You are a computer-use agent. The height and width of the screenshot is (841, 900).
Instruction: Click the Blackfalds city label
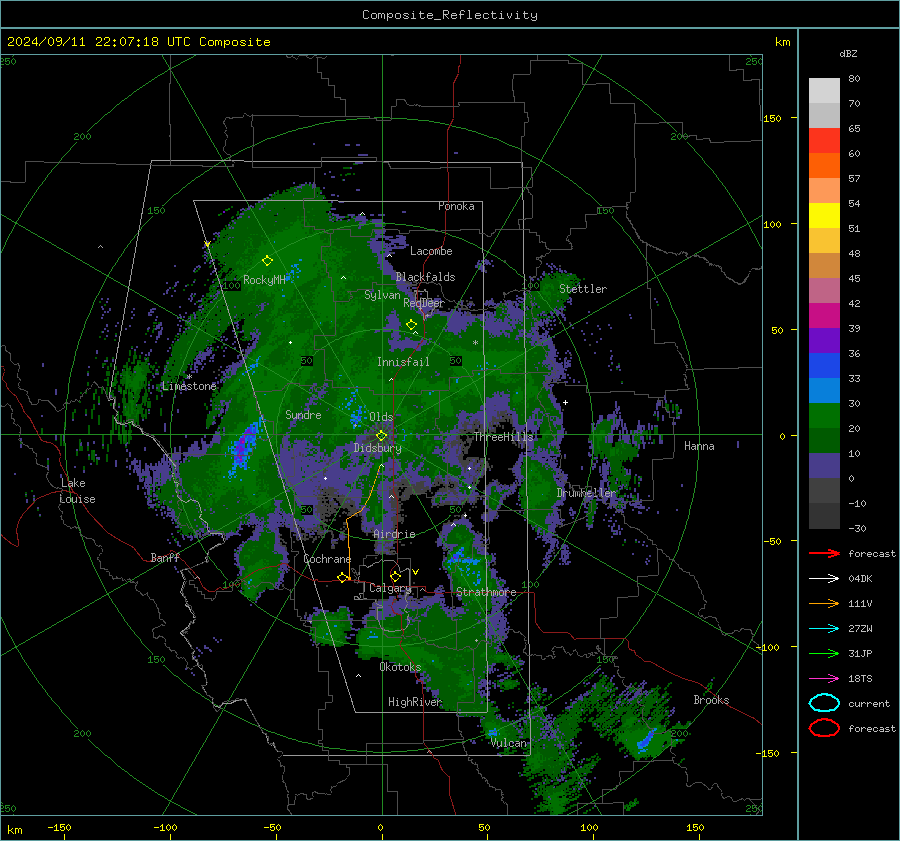(x=425, y=277)
